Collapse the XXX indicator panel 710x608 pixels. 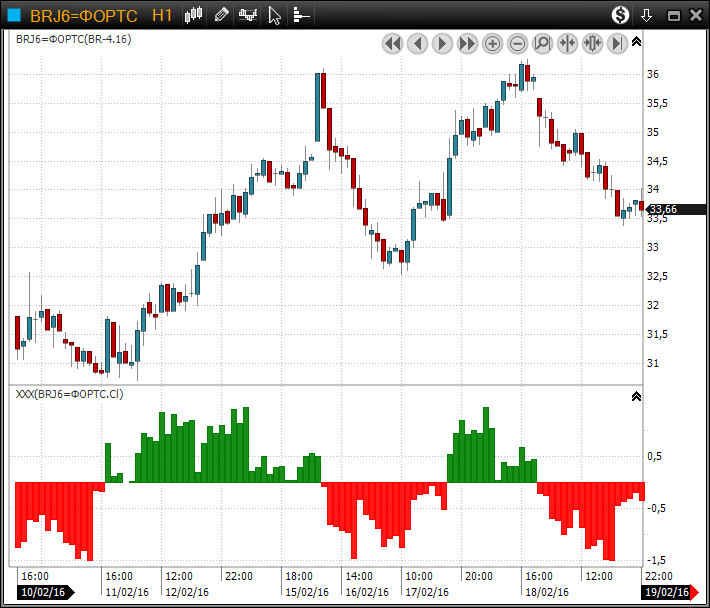click(x=636, y=396)
